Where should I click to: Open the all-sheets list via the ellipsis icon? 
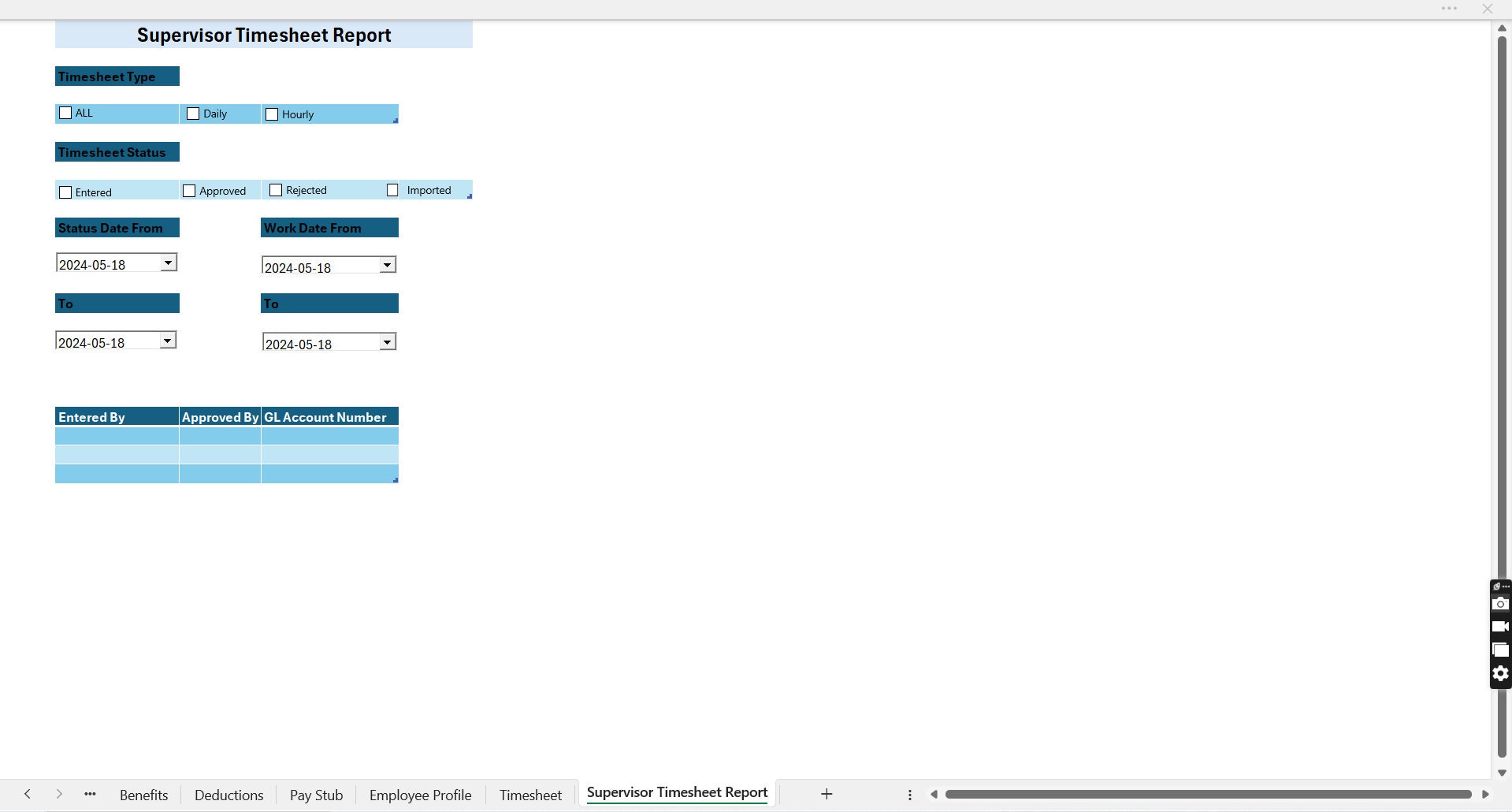(89, 794)
